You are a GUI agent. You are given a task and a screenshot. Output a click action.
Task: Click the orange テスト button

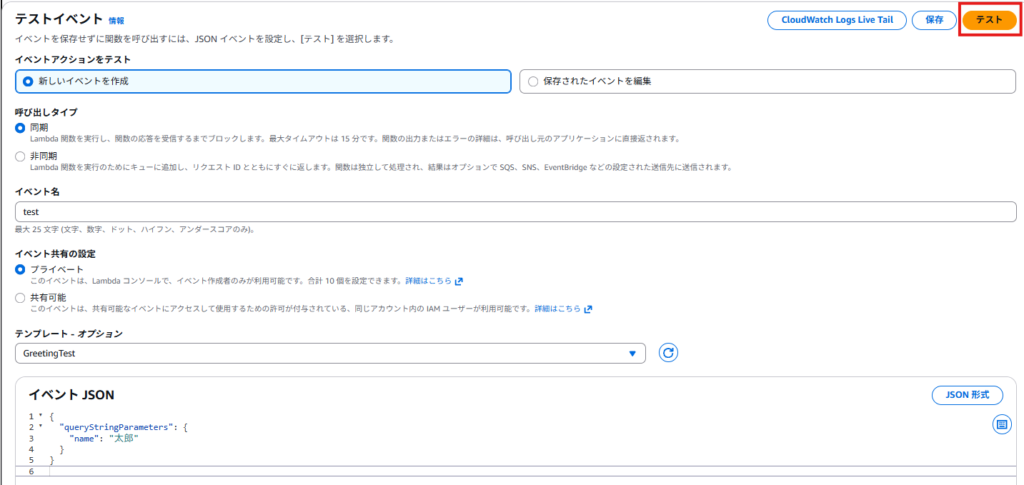[x=989, y=20]
